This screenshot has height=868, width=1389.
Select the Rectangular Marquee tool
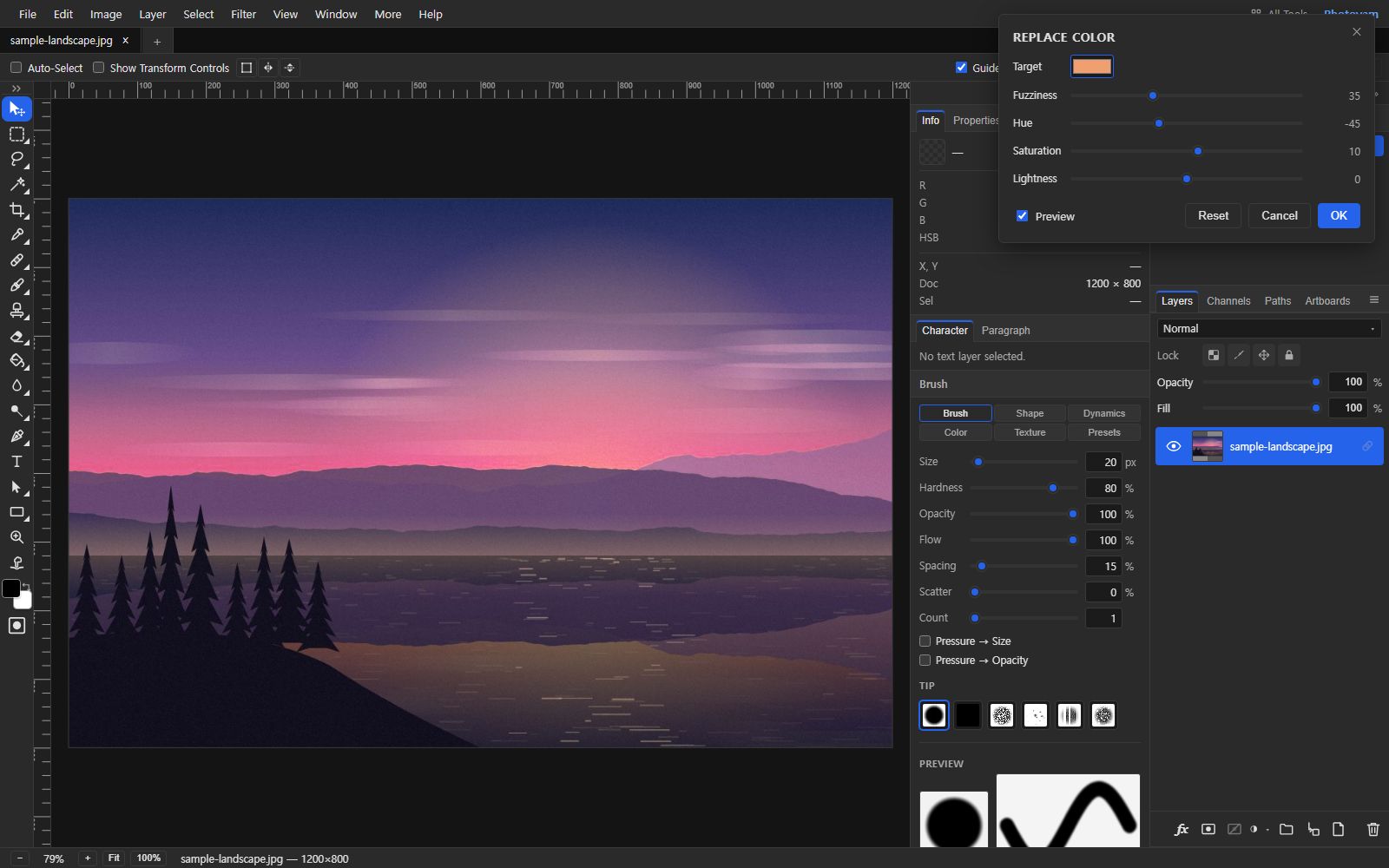point(16,135)
